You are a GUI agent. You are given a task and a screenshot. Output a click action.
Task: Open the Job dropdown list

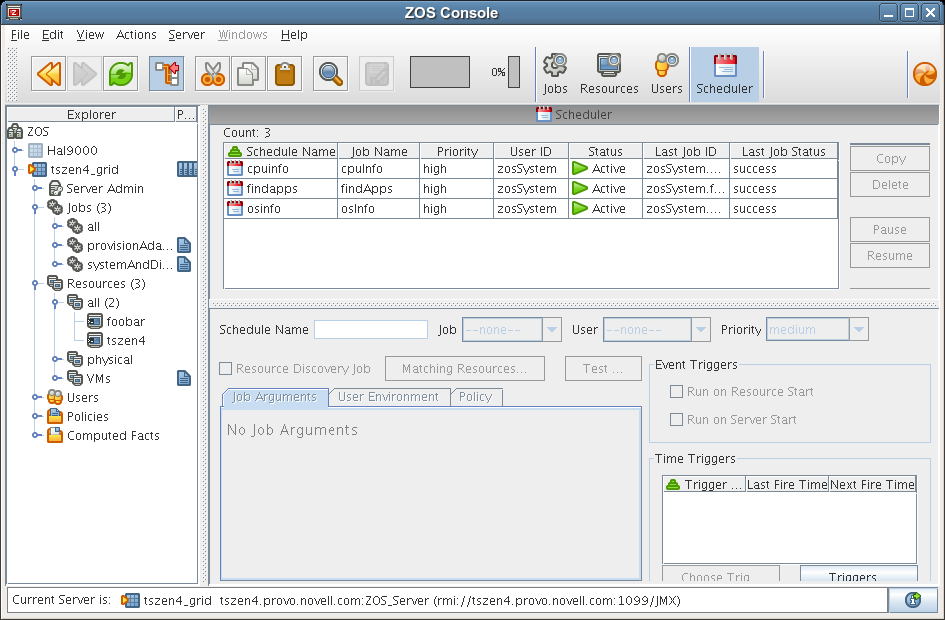pyautogui.click(x=552, y=330)
